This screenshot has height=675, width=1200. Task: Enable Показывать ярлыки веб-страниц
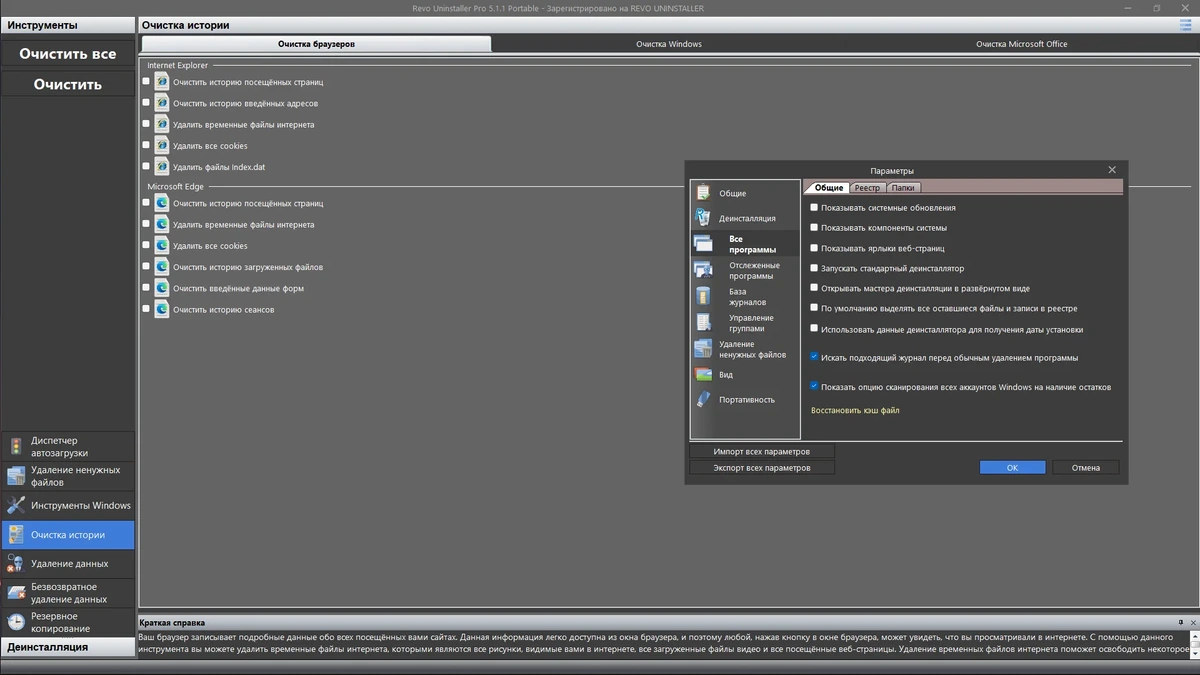814,247
